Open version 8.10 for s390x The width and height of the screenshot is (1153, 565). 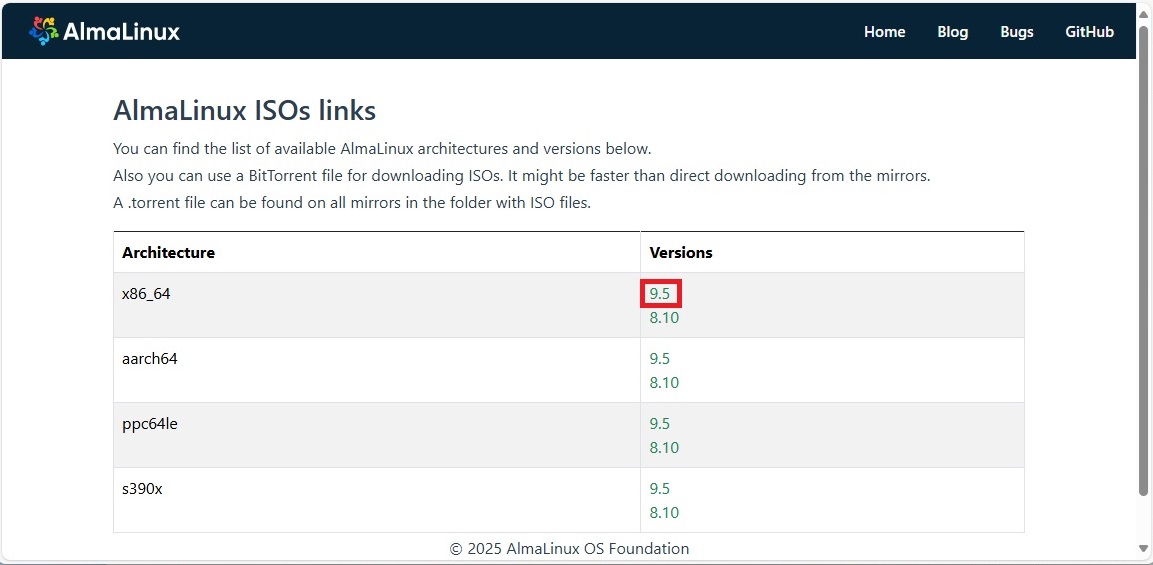[x=664, y=512]
